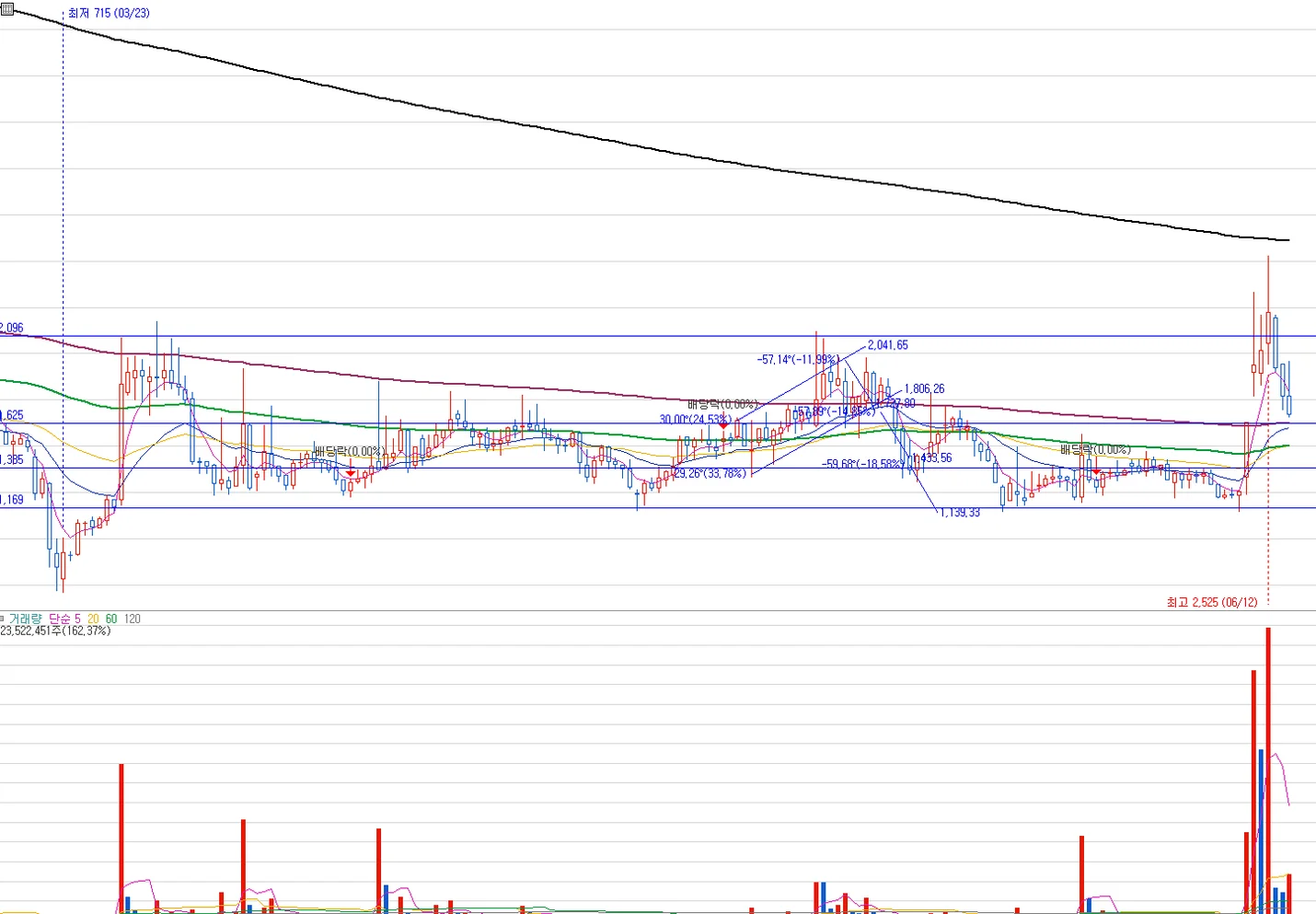1316x914 pixels.
Task: Click the small square before 거래량
Action: [3, 619]
